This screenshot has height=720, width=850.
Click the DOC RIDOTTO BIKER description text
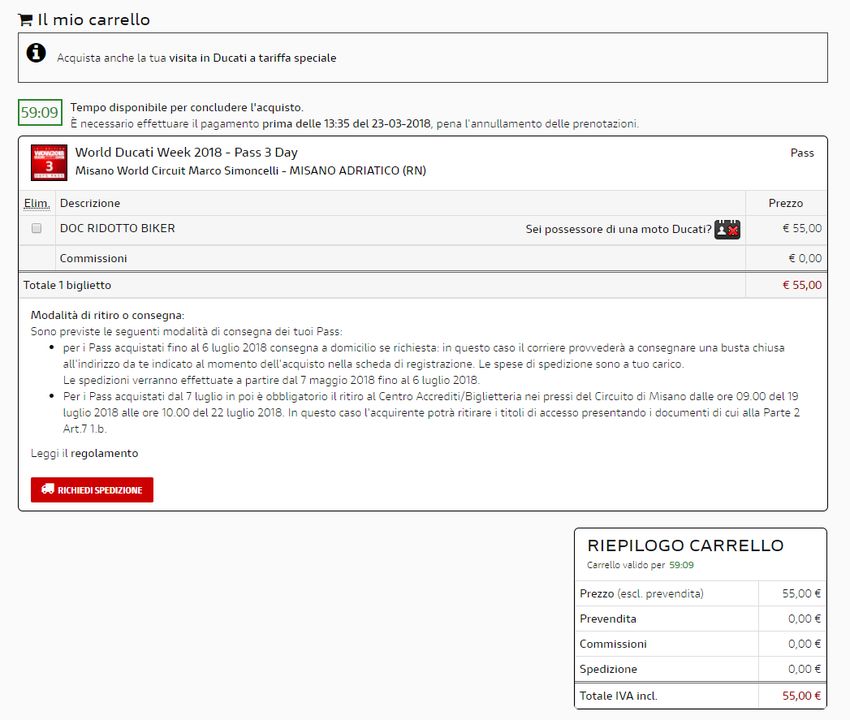point(117,228)
